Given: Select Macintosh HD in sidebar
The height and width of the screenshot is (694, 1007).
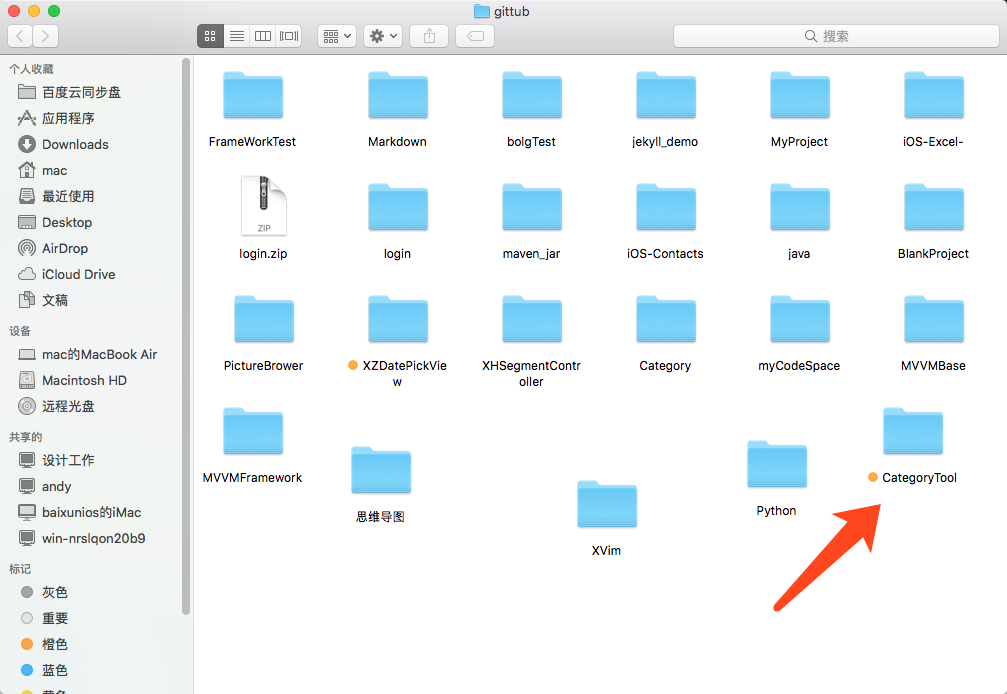Looking at the screenshot, I should tap(84, 380).
